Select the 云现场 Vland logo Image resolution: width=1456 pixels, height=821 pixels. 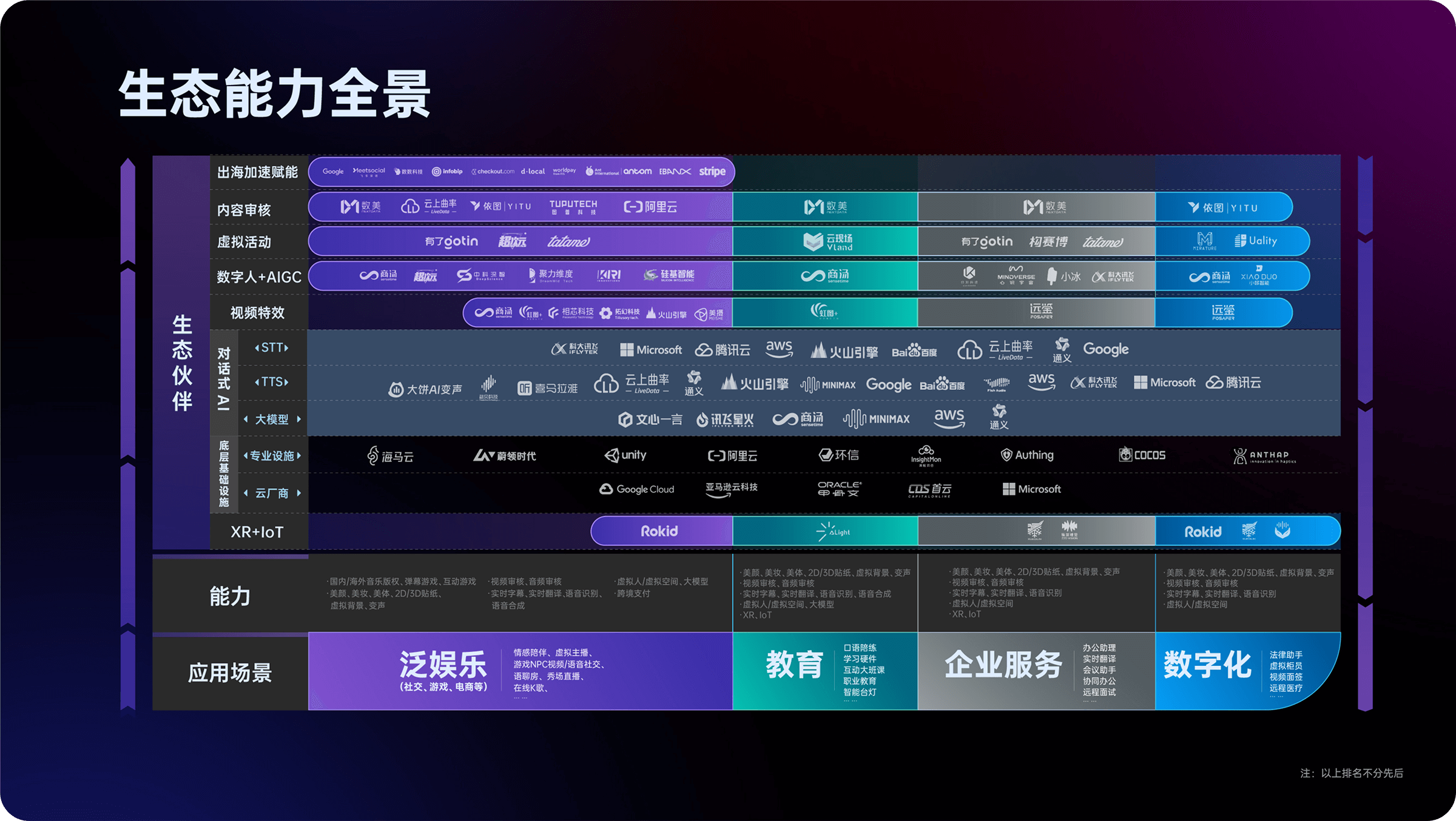click(828, 242)
